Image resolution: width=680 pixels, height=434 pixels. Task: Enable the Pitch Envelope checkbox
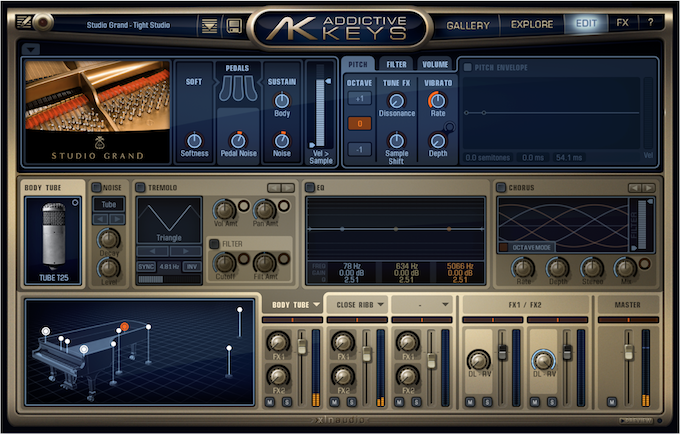[468, 67]
